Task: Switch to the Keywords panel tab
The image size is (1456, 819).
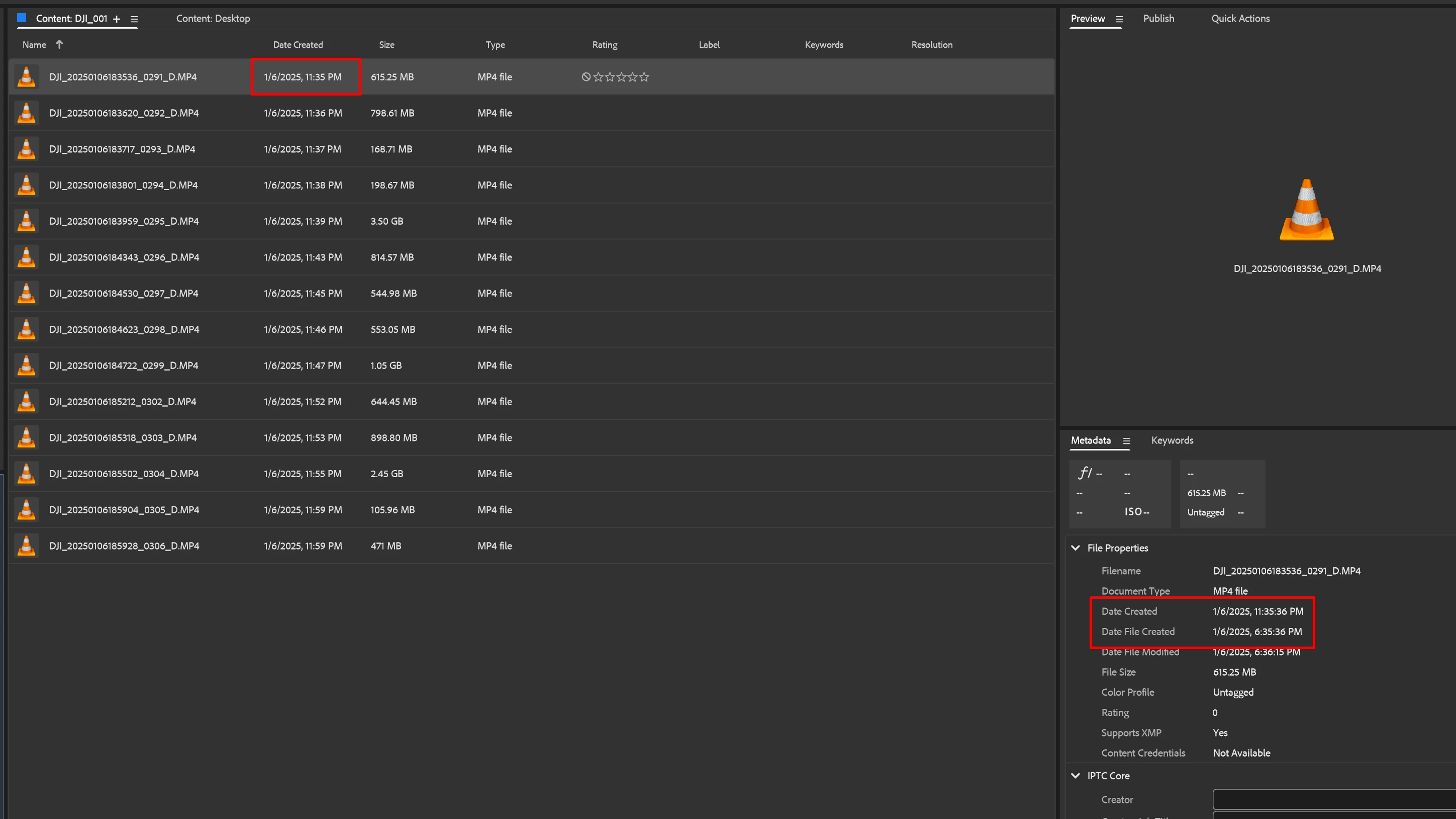Action: [1172, 440]
